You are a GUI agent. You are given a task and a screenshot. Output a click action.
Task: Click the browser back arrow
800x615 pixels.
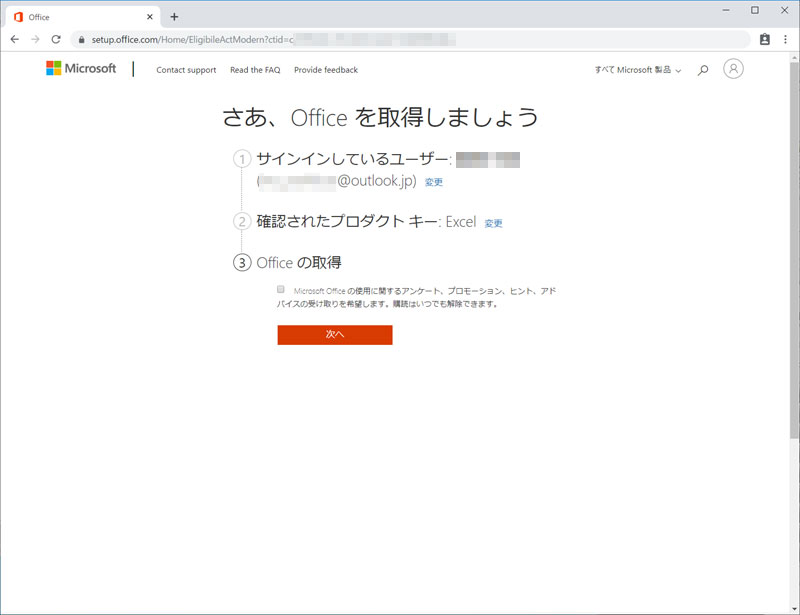coord(15,39)
